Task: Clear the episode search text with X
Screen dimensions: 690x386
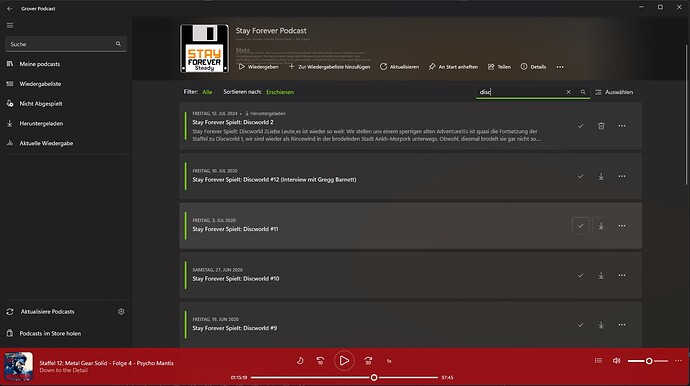Action: point(569,92)
